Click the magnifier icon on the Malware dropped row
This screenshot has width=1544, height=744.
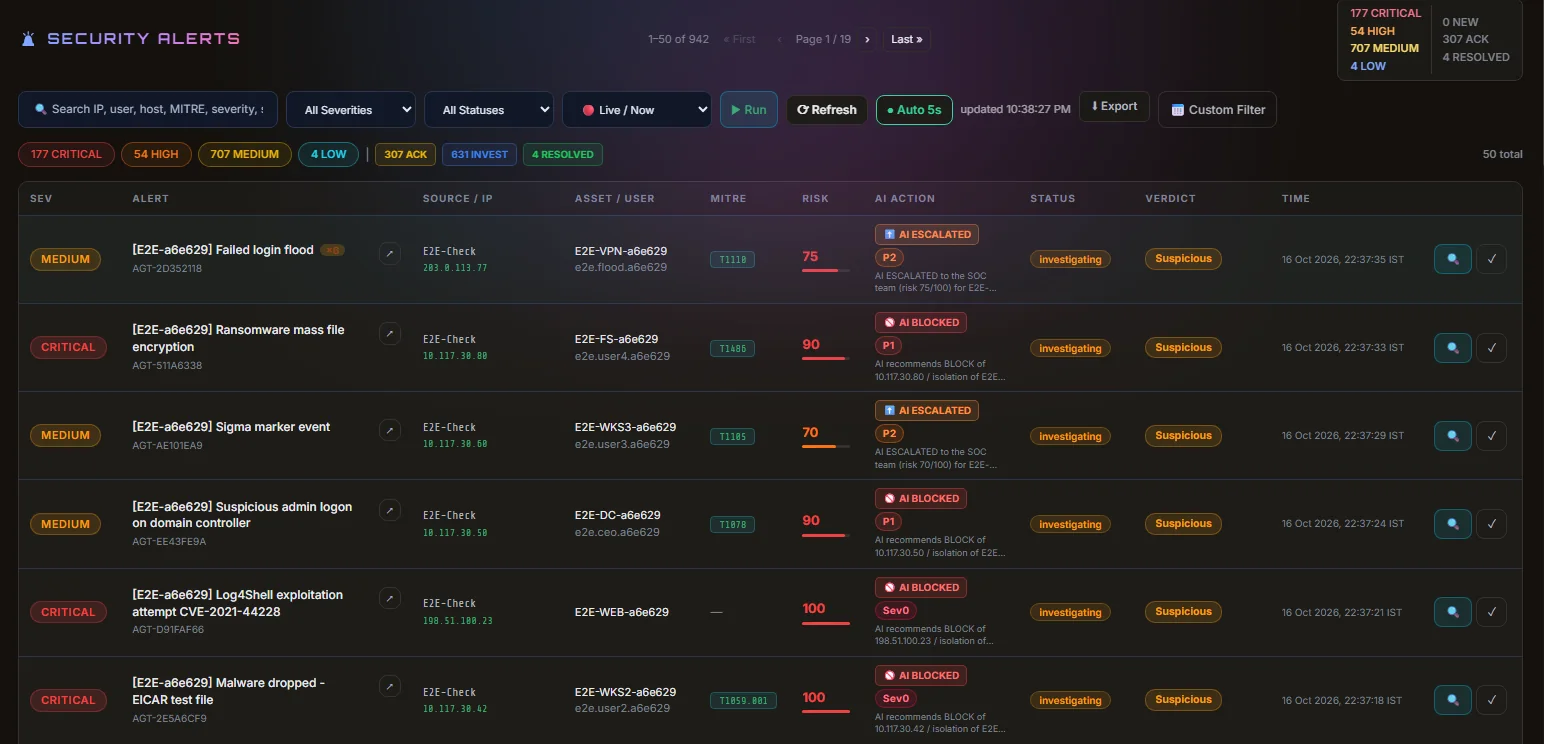[x=1452, y=699]
